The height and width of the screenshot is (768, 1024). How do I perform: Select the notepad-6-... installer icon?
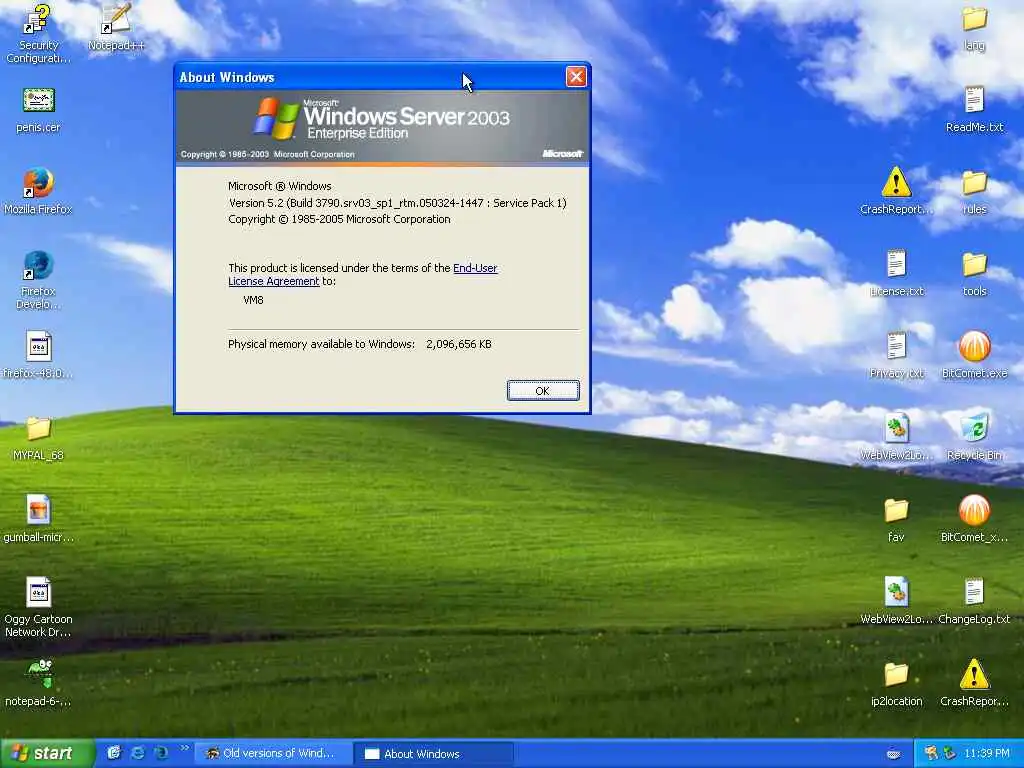click(38, 683)
